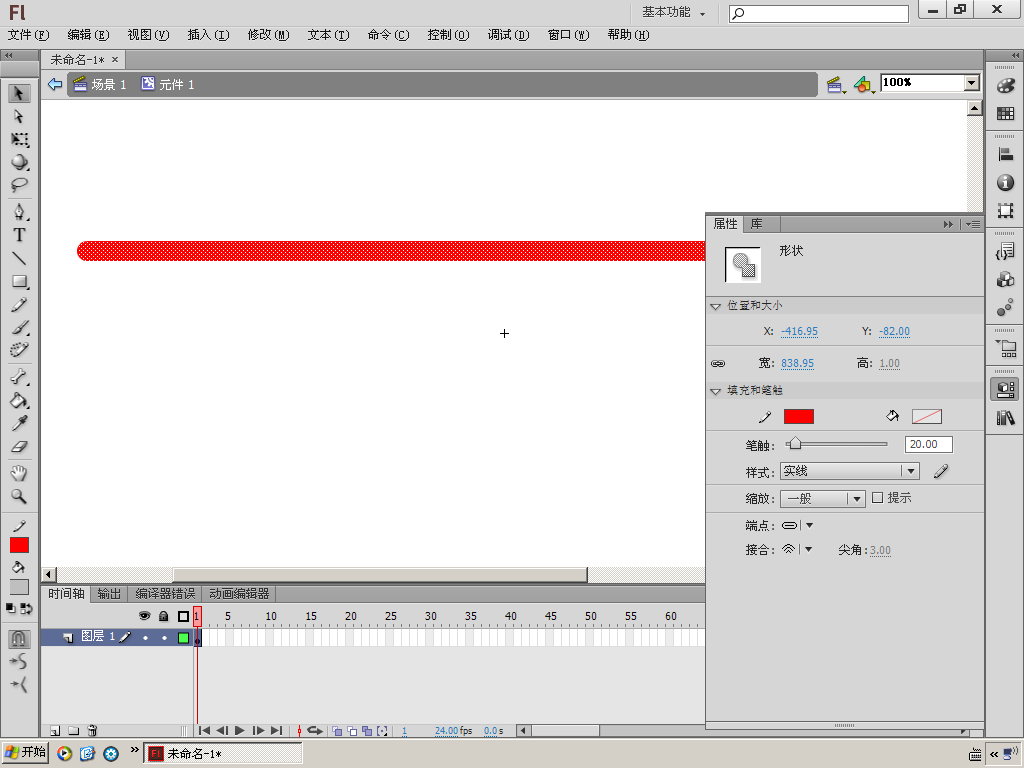The image size is (1024, 768).
Task: Open the Align panel icon
Action: 1006,155
